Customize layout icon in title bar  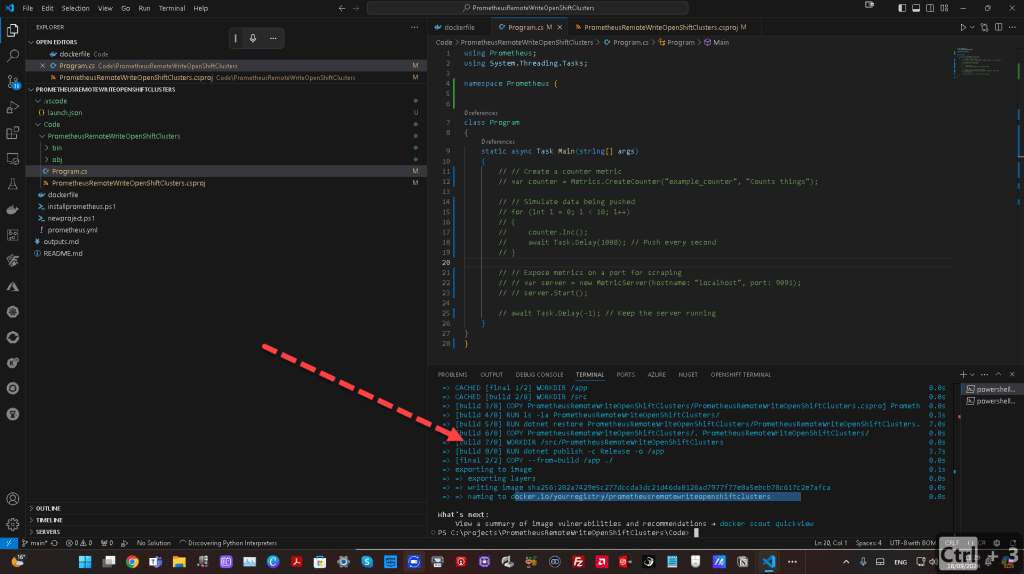coord(944,8)
